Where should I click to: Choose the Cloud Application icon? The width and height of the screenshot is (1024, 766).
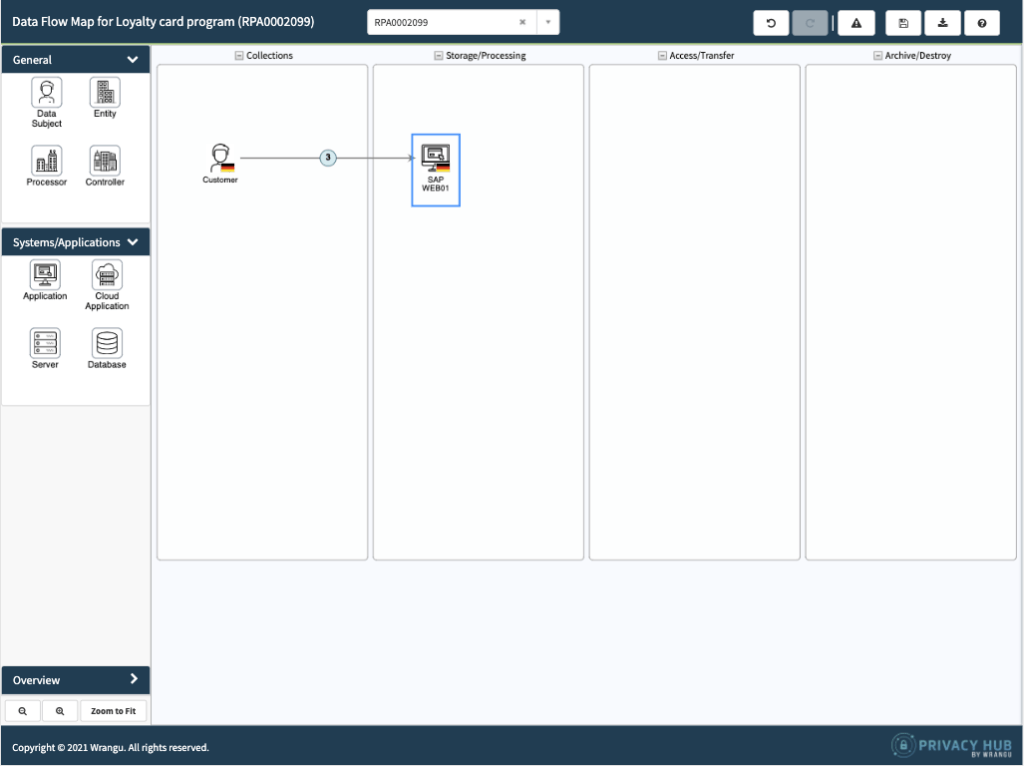click(107, 275)
